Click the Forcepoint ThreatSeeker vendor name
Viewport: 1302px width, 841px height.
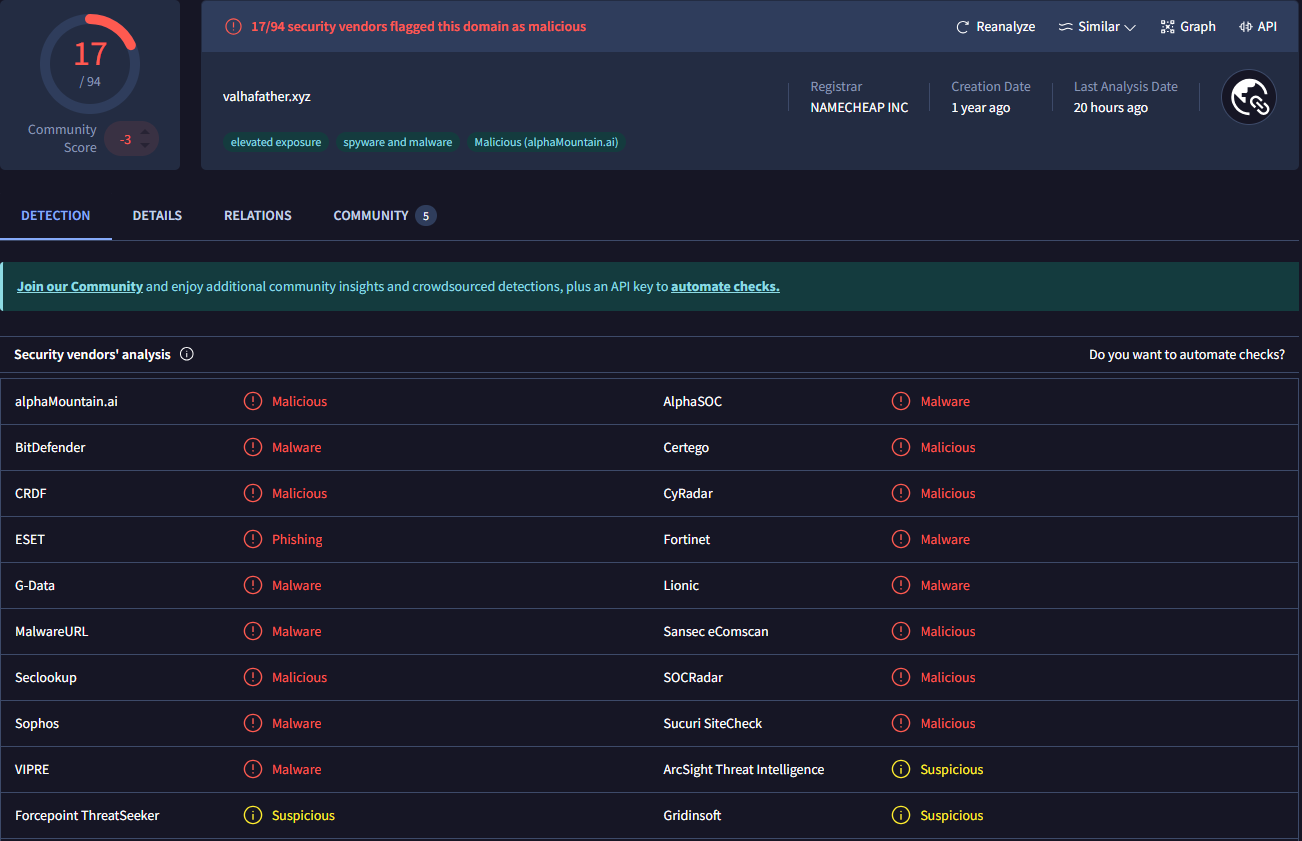87,815
